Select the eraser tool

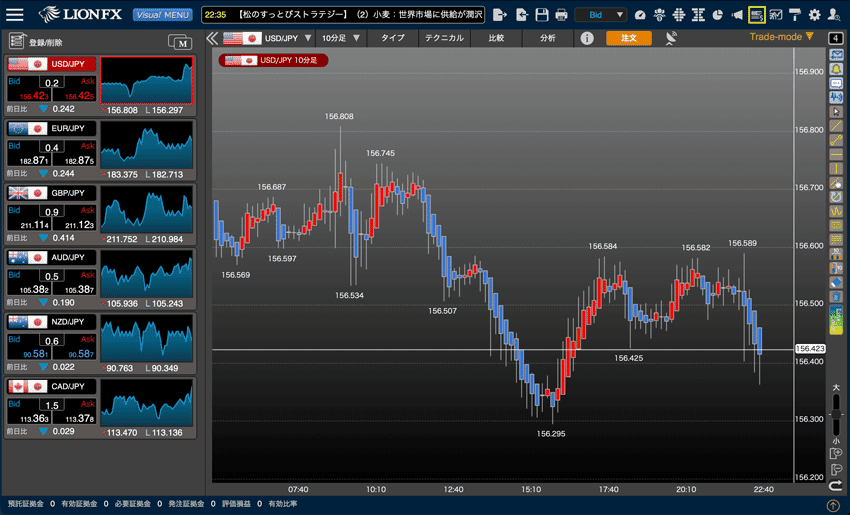836,282
